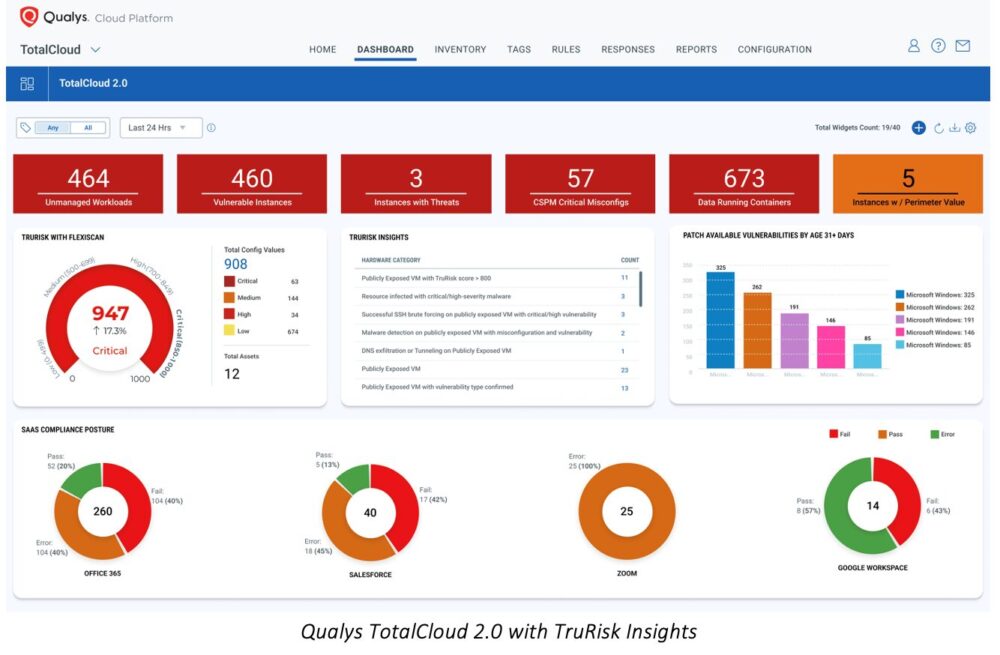Refresh the dashboard with the reload icon
This screenshot has height=655, width=1000.
(x=939, y=128)
